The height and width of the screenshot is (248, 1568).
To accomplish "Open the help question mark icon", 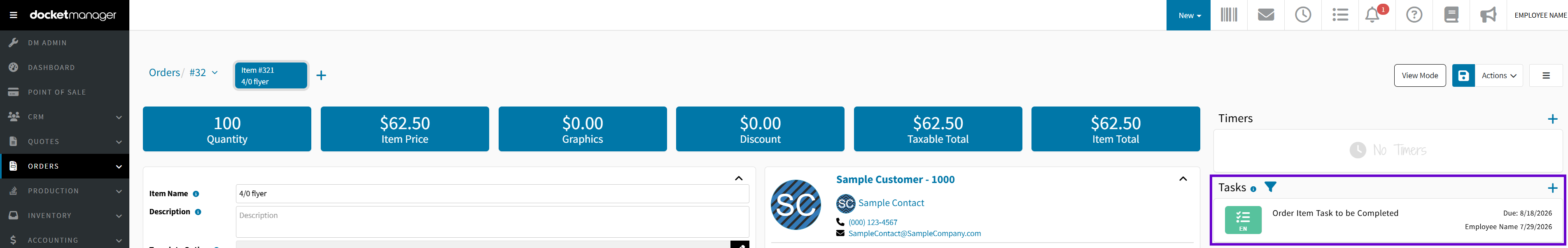I will 1414,14.
